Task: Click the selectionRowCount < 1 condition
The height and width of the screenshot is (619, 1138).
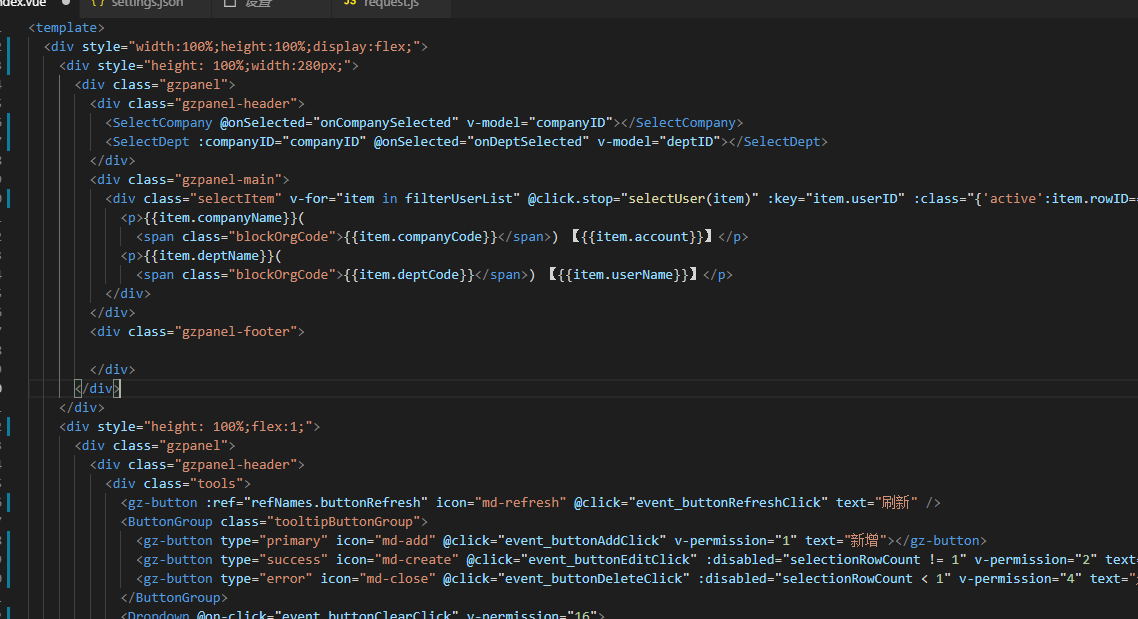Action: [862, 578]
